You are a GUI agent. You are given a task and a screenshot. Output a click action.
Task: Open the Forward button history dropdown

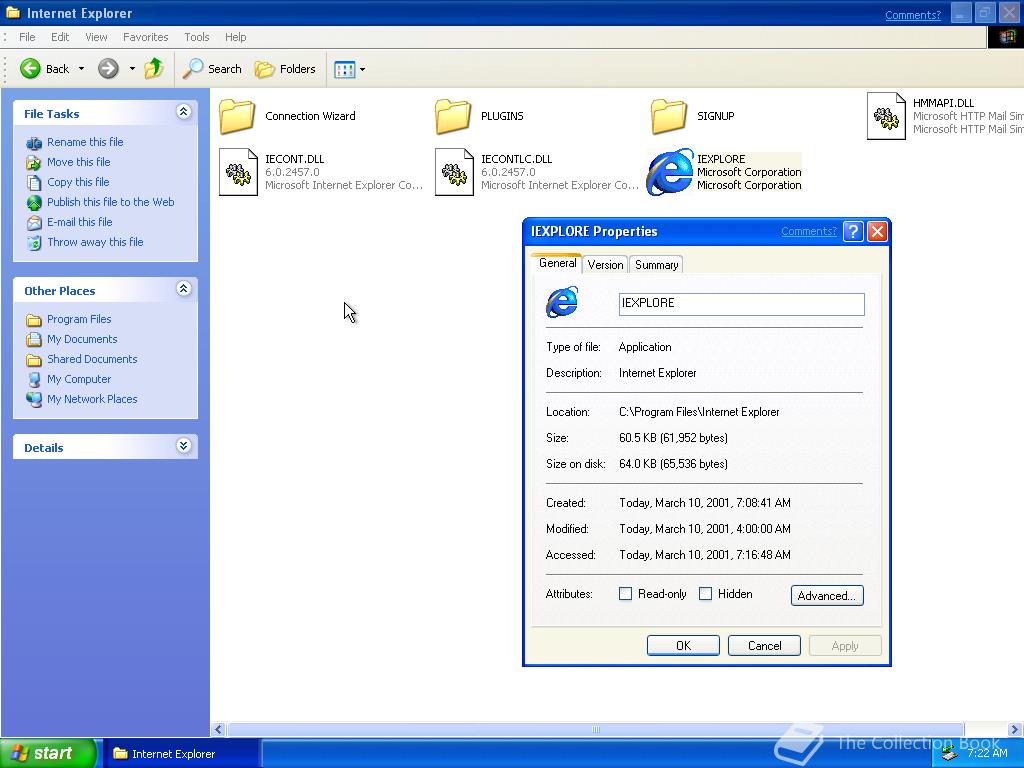[132, 69]
